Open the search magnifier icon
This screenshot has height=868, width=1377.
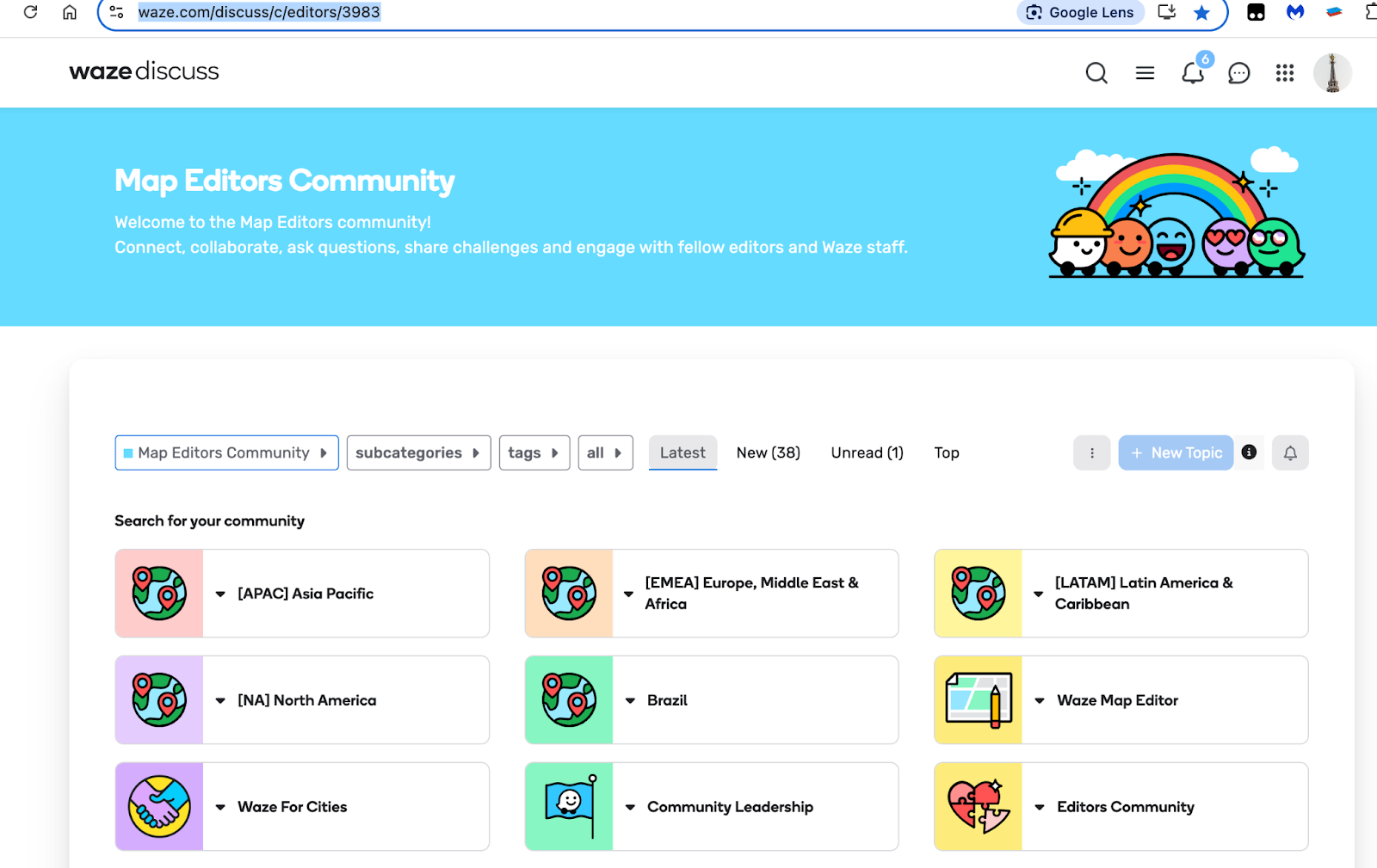coord(1096,73)
